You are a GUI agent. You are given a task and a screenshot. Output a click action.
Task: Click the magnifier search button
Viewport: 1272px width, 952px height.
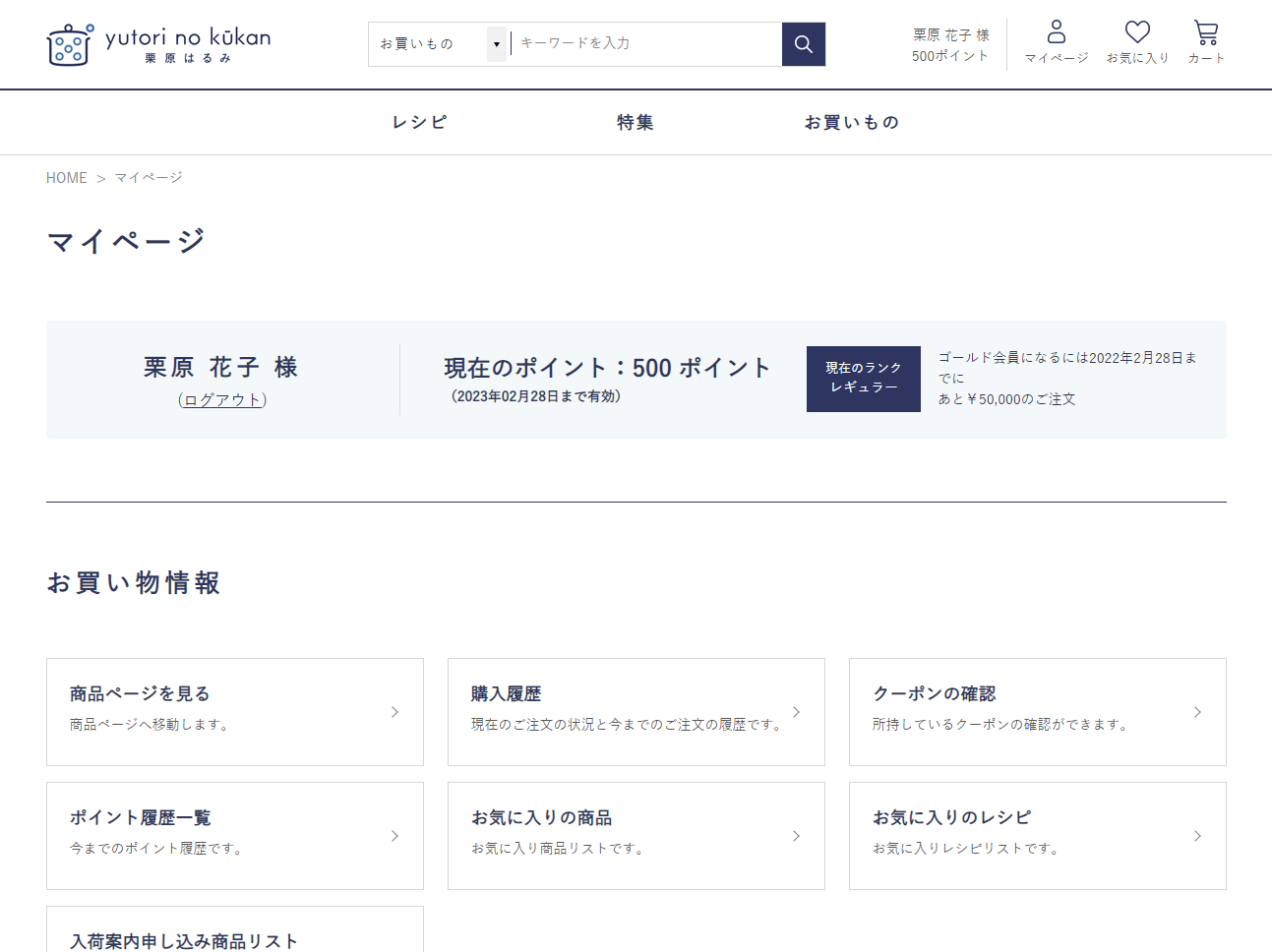coord(804,44)
